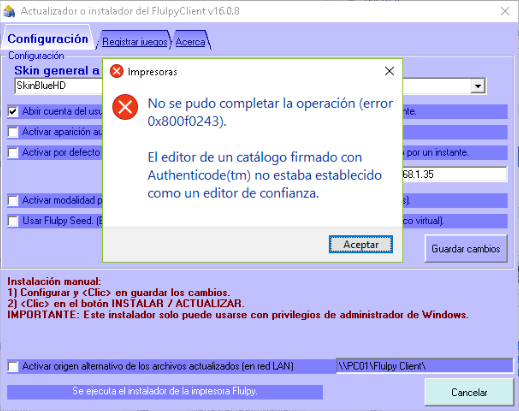Expand the skin selection dropdown arrow

tap(478, 86)
